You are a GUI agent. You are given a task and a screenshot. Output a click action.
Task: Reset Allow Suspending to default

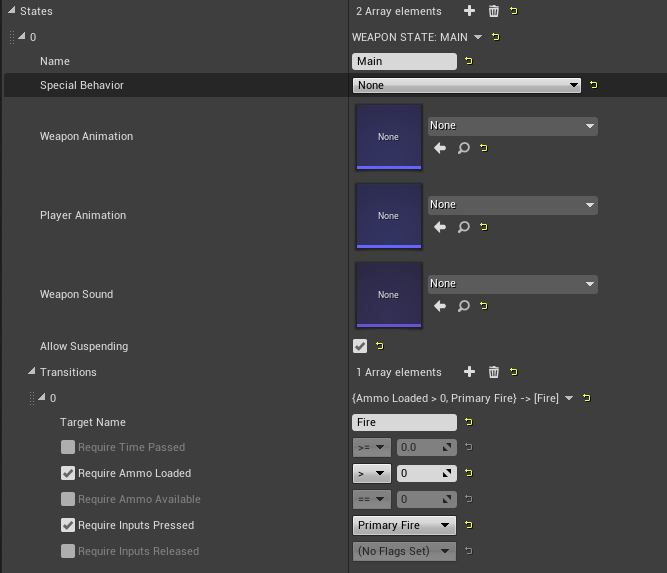(380, 346)
